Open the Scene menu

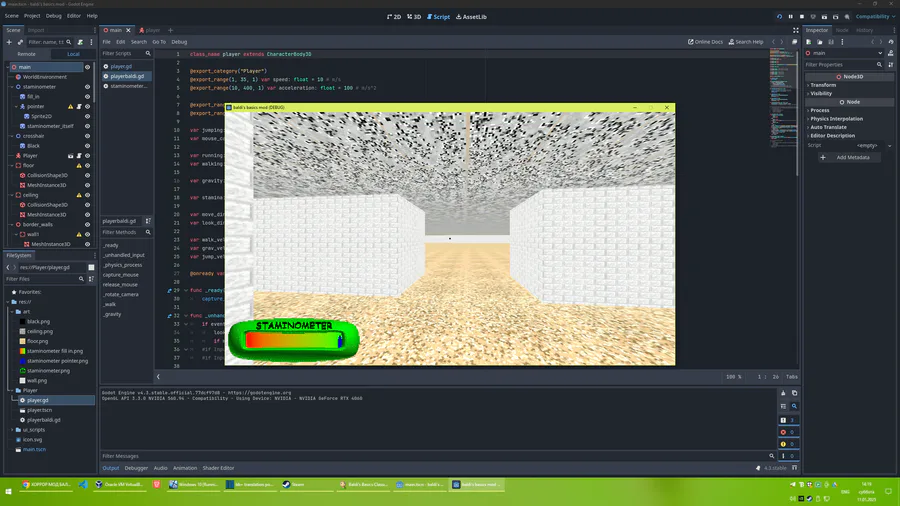[x=11, y=16]
